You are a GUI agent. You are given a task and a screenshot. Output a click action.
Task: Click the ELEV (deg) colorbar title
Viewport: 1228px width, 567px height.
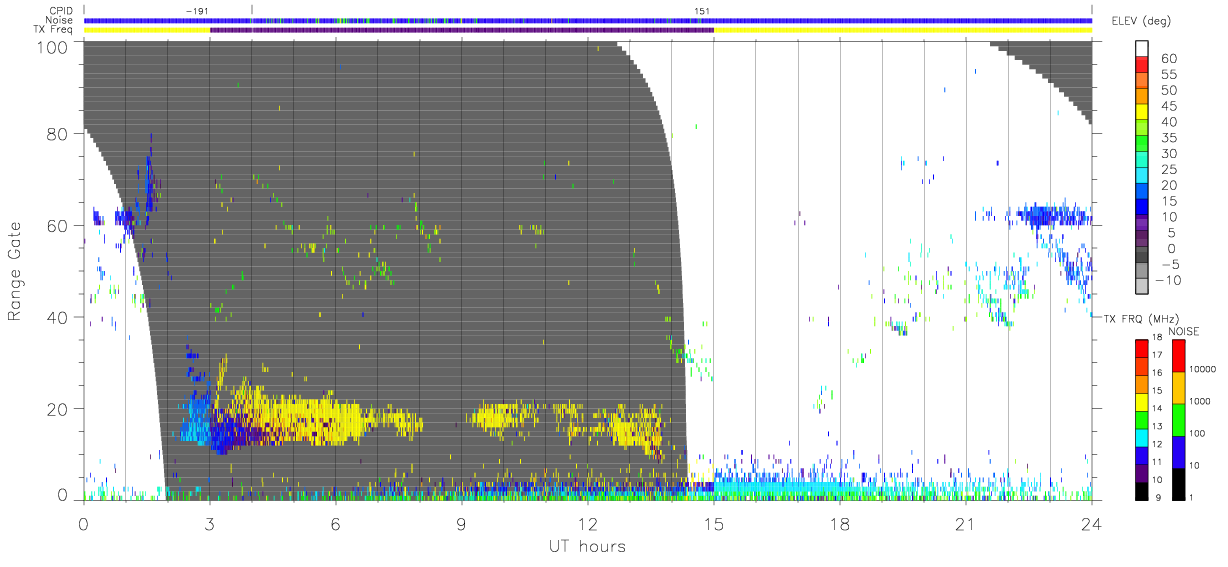click(x=1145, y=20)
